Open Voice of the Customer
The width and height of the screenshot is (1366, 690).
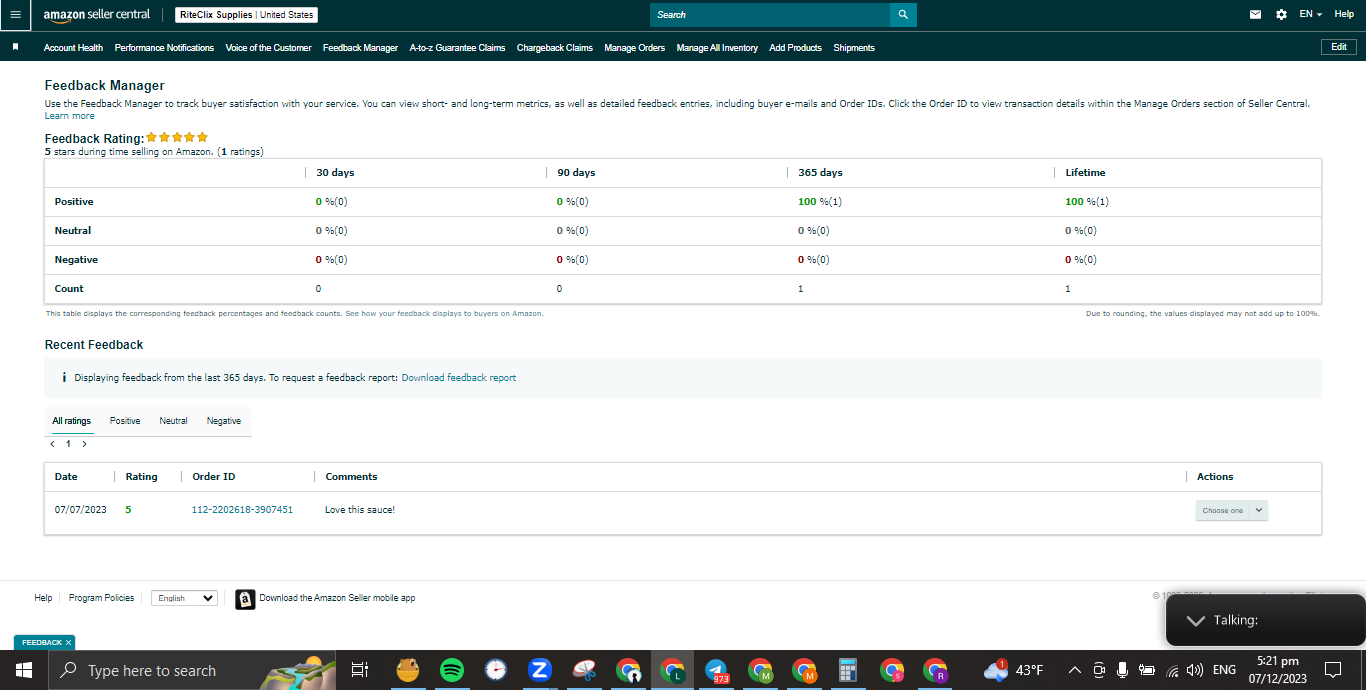[x=268, y=48]
